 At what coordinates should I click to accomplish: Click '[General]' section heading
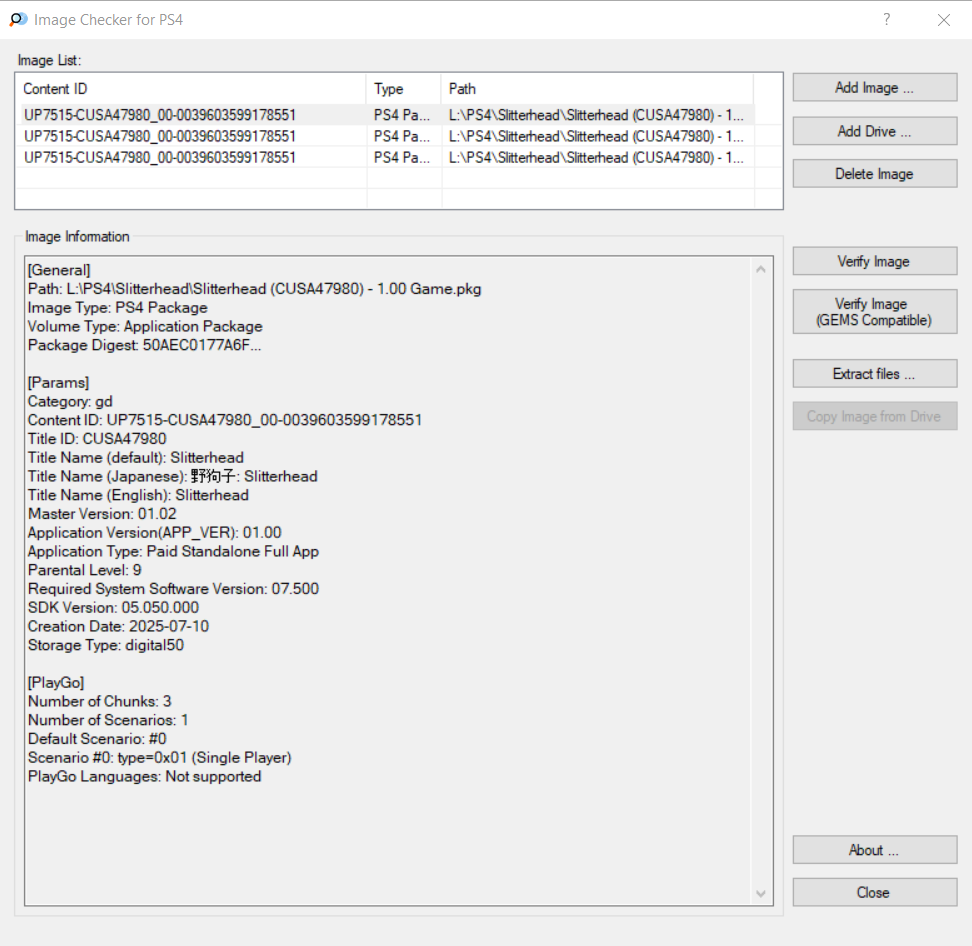coord(59,270)
